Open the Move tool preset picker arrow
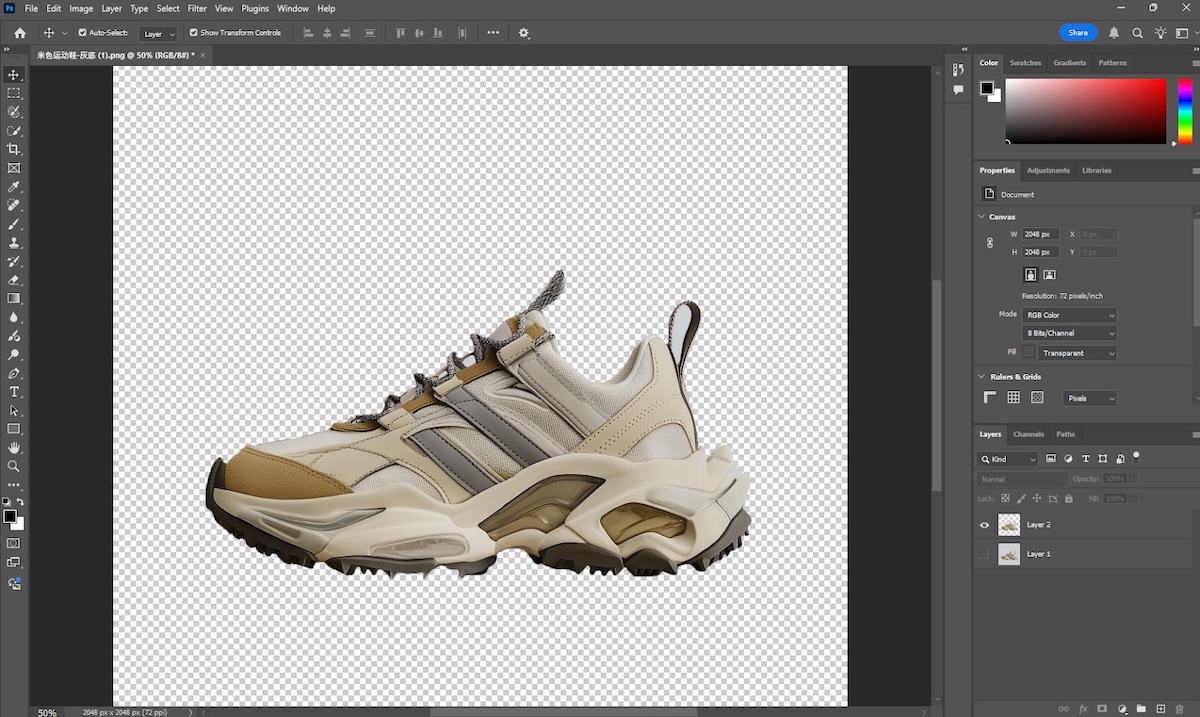The image size is (1200, 717). [65, 33]
